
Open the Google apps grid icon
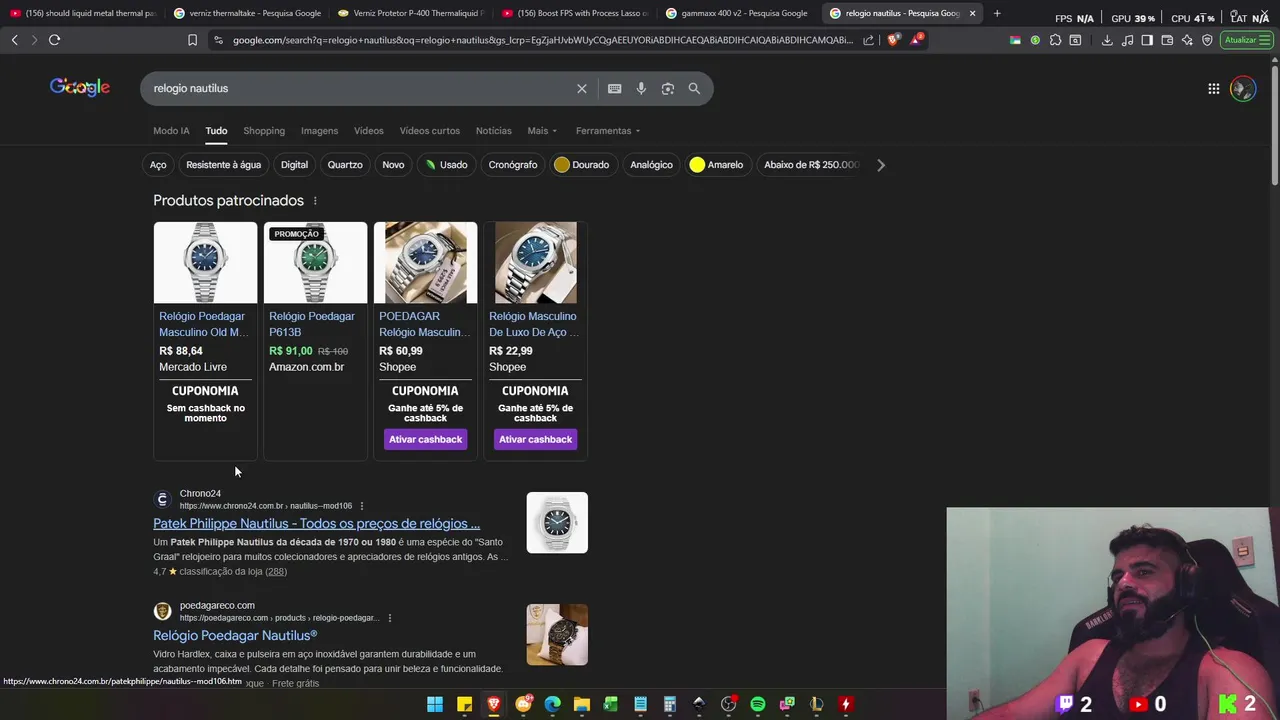[x=1213, y=88]
